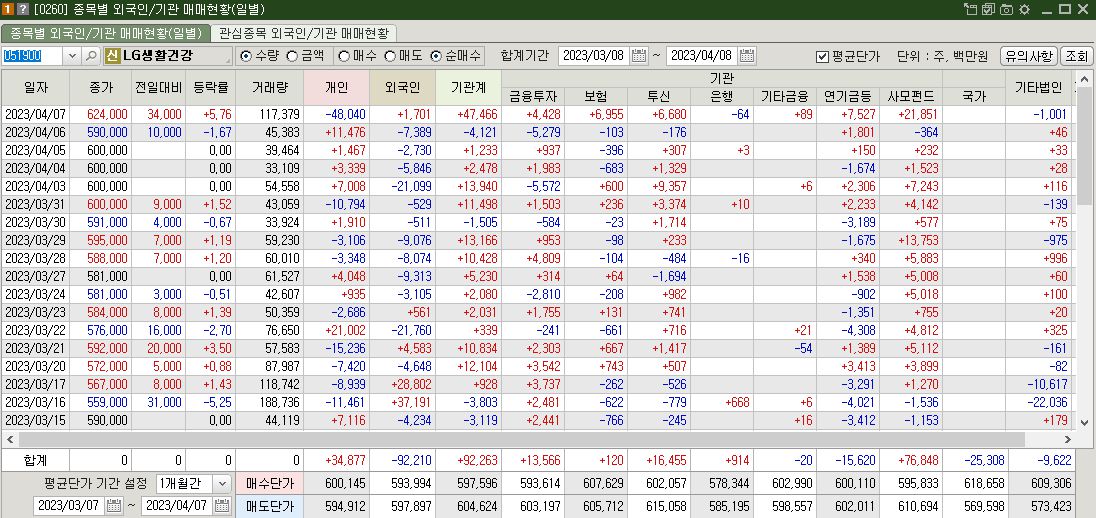Click the 사모펀드 column header
The width and height of the screenshot is (1096, 518).
coord(911,96)
